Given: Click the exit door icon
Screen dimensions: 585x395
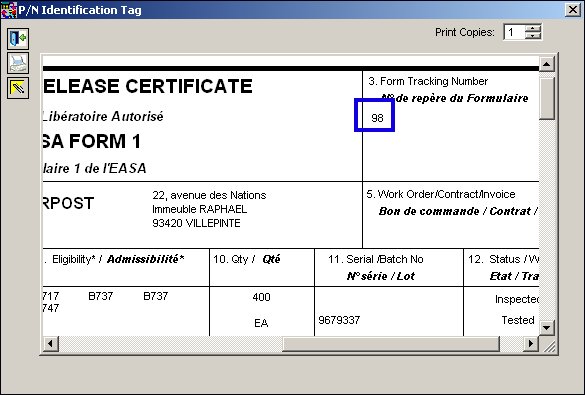Looking at the screenshot, I should point(18,38).
